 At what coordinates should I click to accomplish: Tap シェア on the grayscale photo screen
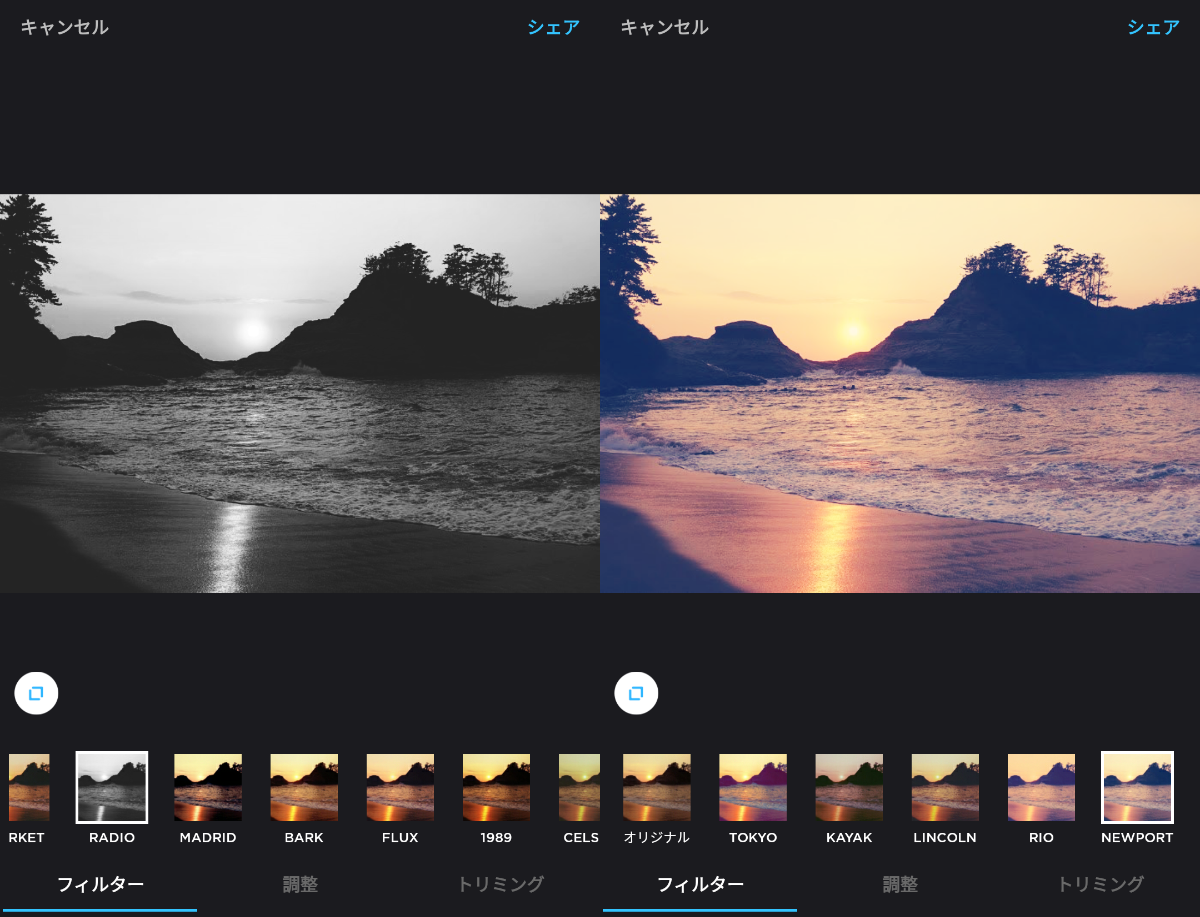[x=553, y=28]
